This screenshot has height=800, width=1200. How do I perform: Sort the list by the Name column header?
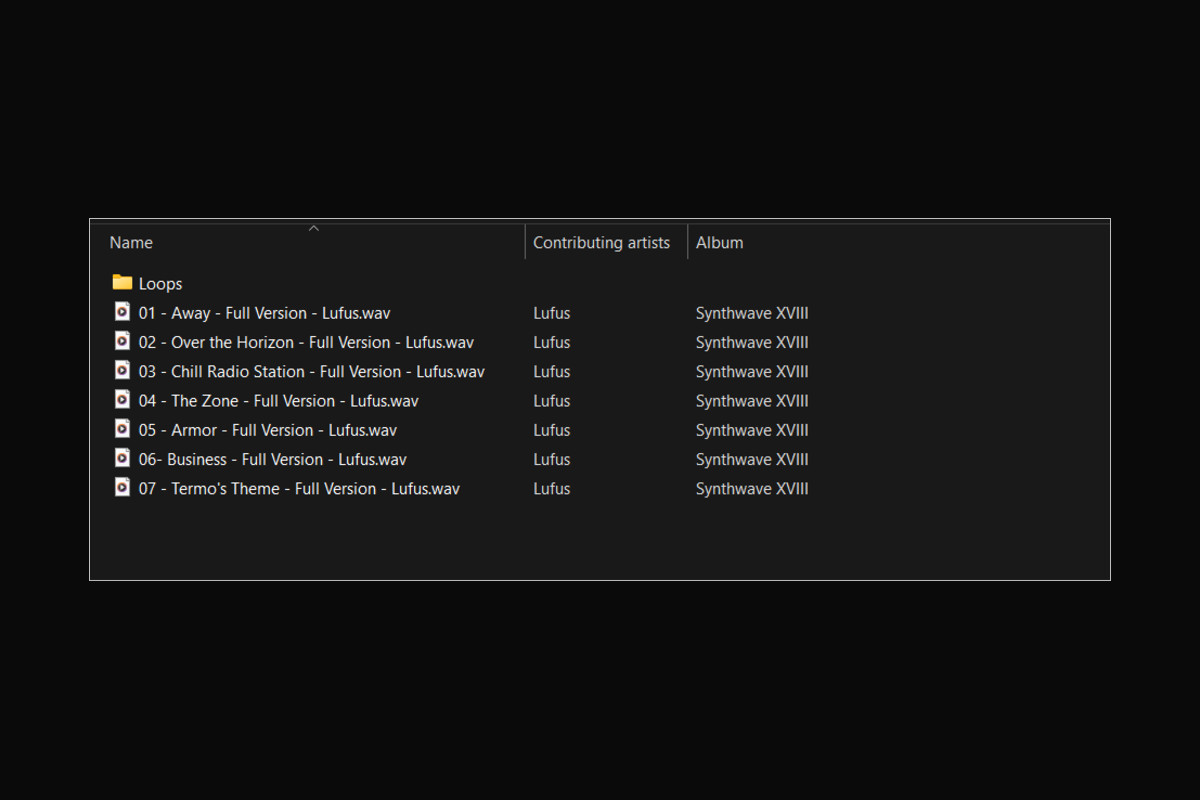coord(131,243)
